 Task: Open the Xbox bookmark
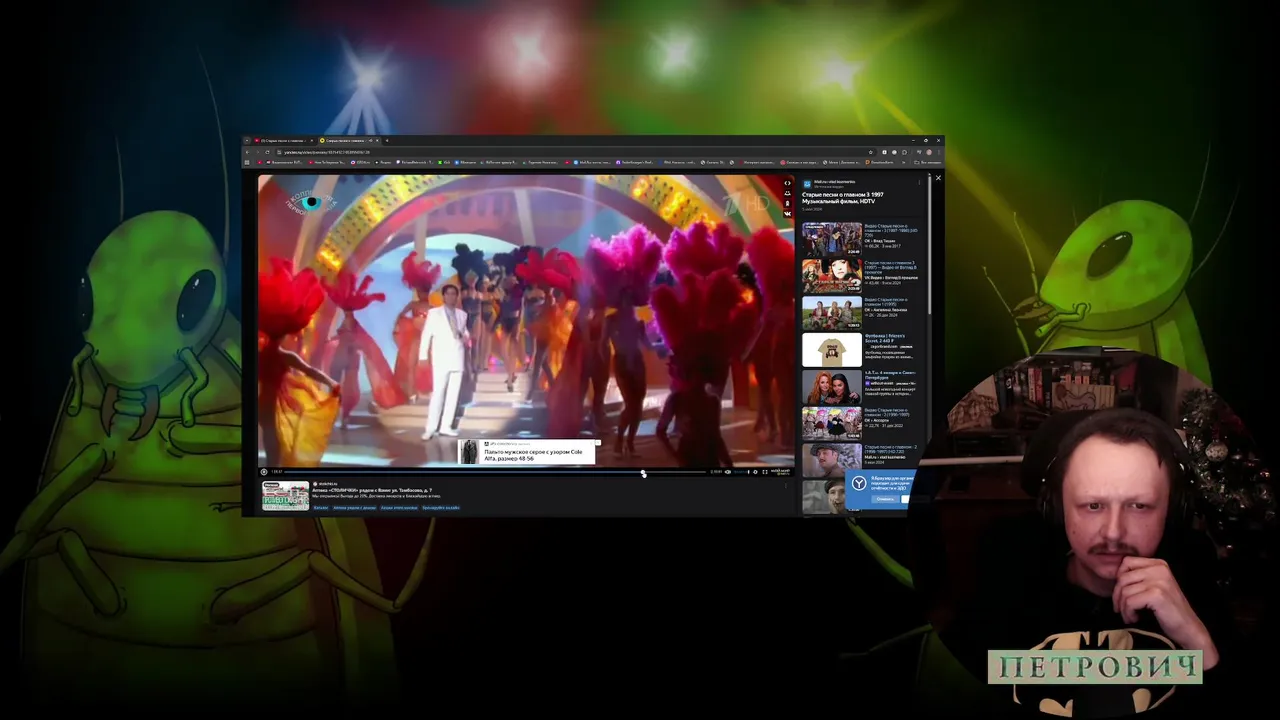(445, 162)
